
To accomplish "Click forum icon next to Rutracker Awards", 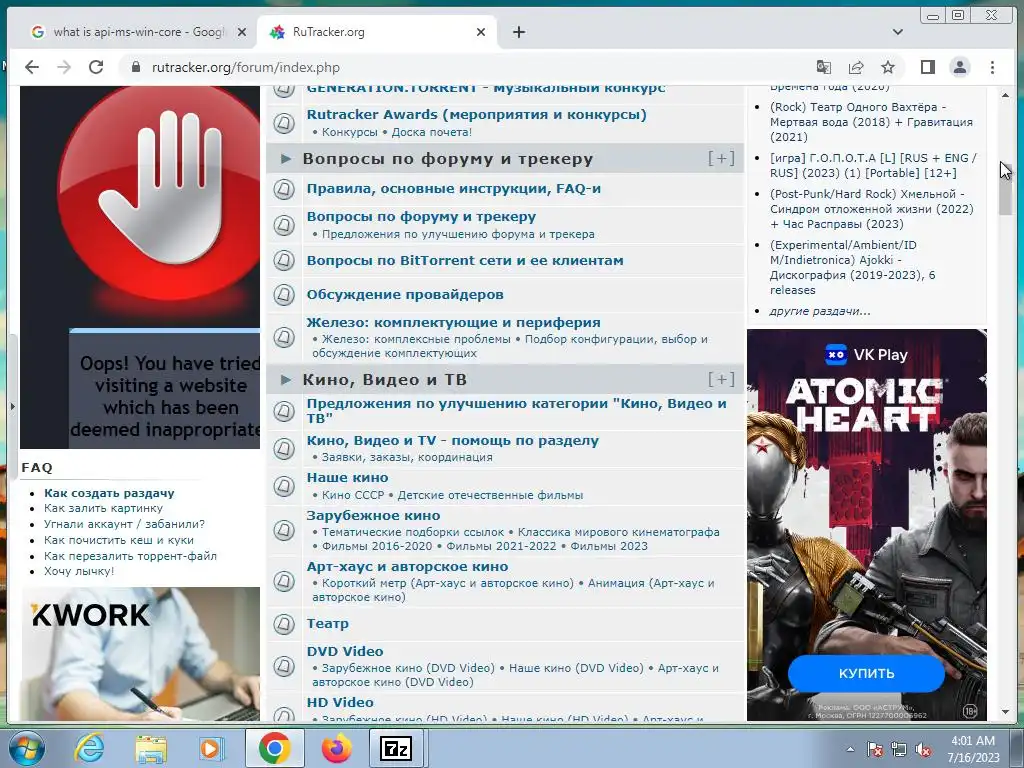I will click(283, 123).
